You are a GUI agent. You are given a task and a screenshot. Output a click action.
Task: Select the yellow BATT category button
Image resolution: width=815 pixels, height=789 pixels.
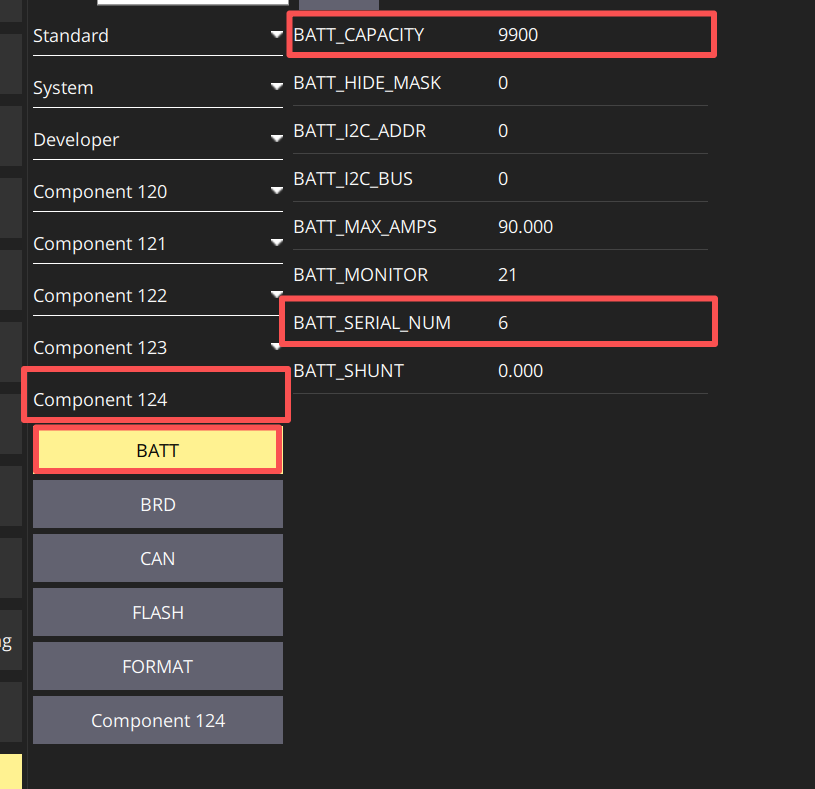(157, 450)
